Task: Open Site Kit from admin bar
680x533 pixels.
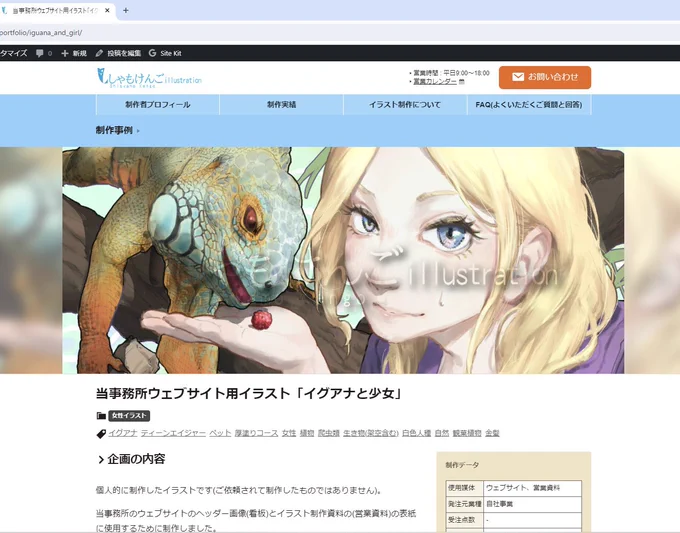Action: [x=165, y=53]
